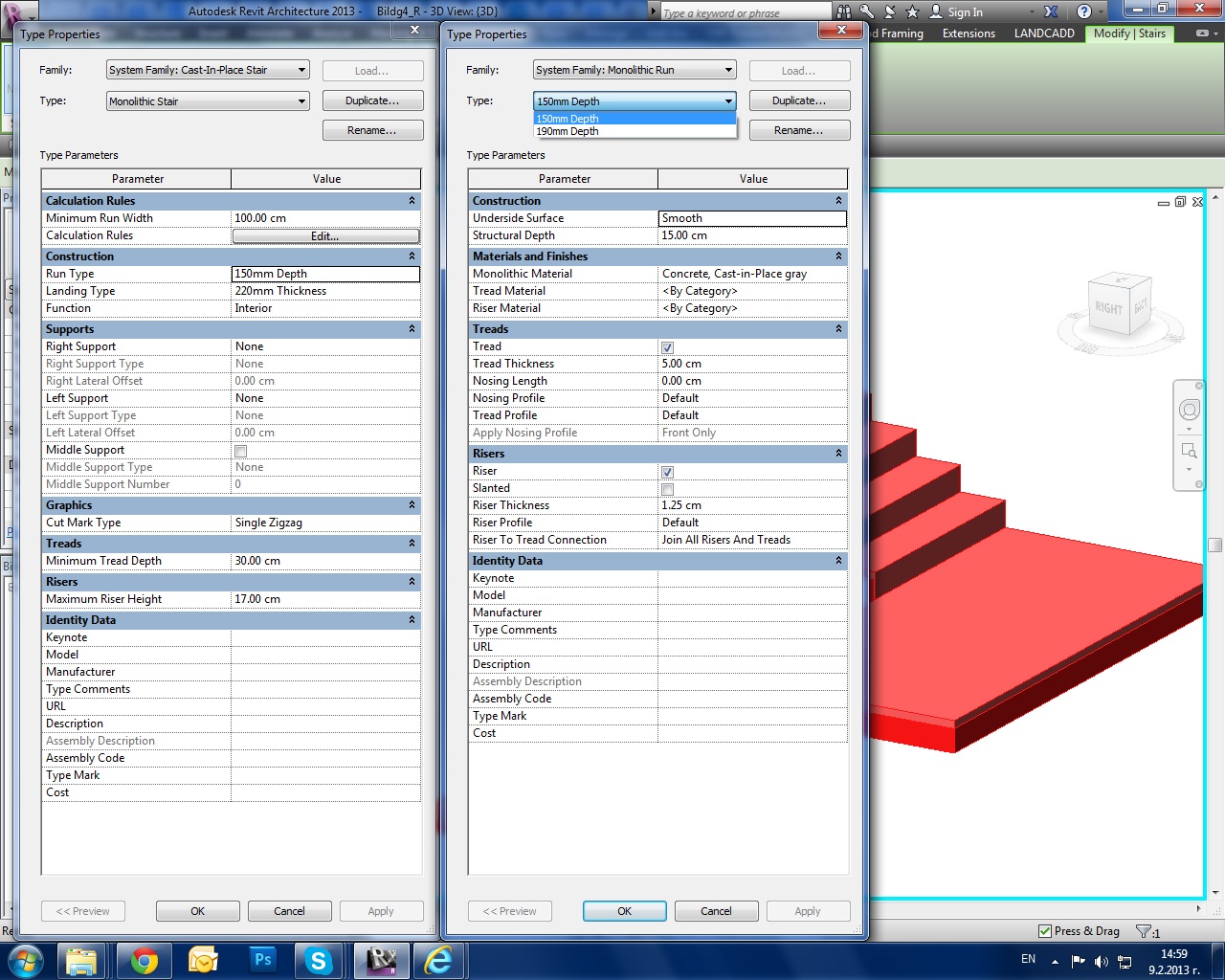The height and width of the screenshot is (980, 1225).
Task: Click Duplicate... in the Monolithic Run dialog
Action: point(799,100)
